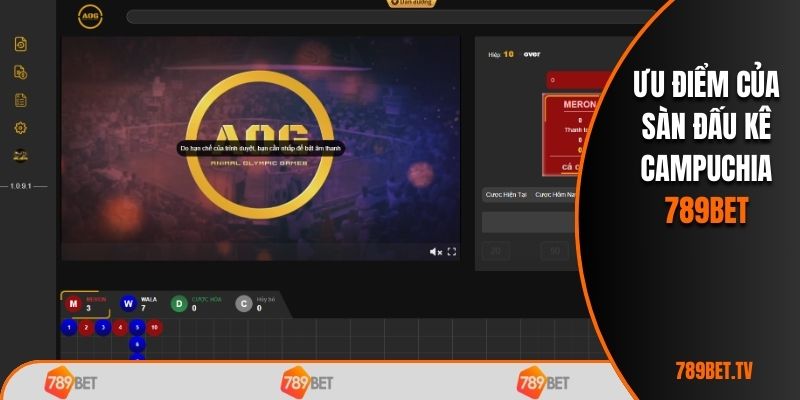Click the round rooster avatar icon
Screen dimensions: 800x400
click(20, 156)
